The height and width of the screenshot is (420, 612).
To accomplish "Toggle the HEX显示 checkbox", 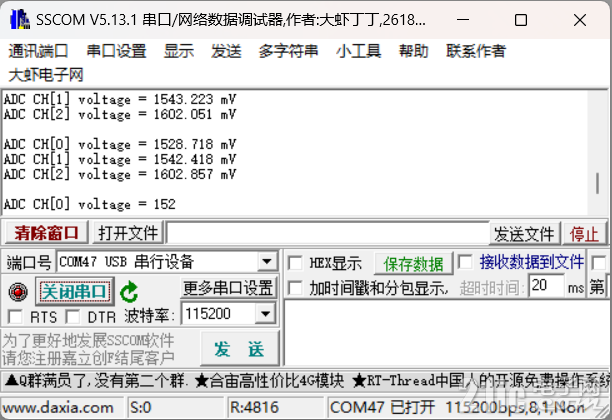I will 295,263.
